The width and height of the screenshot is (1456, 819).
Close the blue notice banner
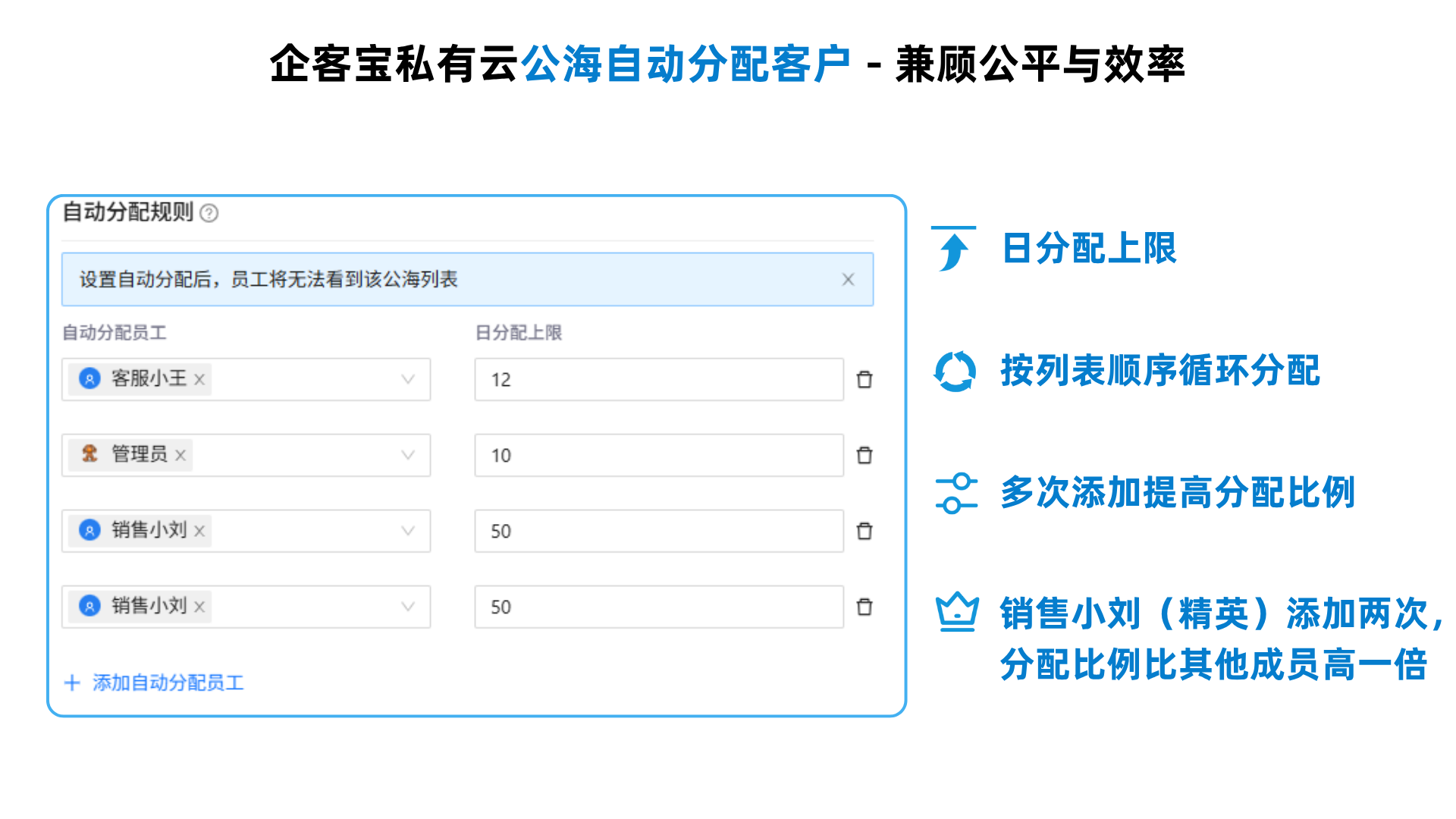tap(848, 280)
